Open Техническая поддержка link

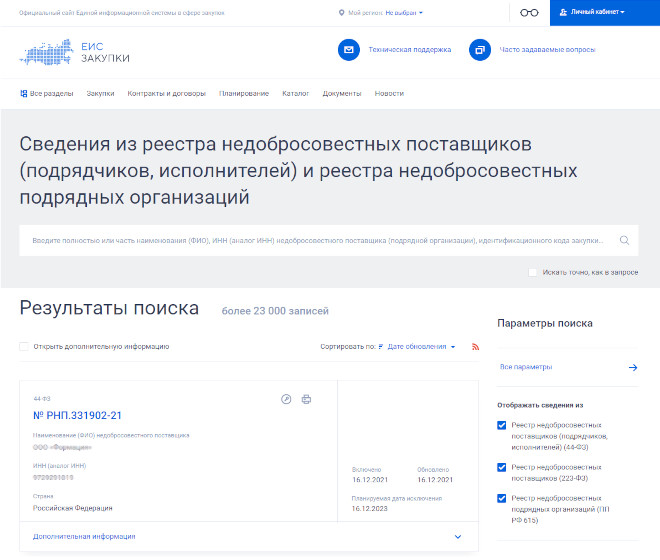point(410,50)
